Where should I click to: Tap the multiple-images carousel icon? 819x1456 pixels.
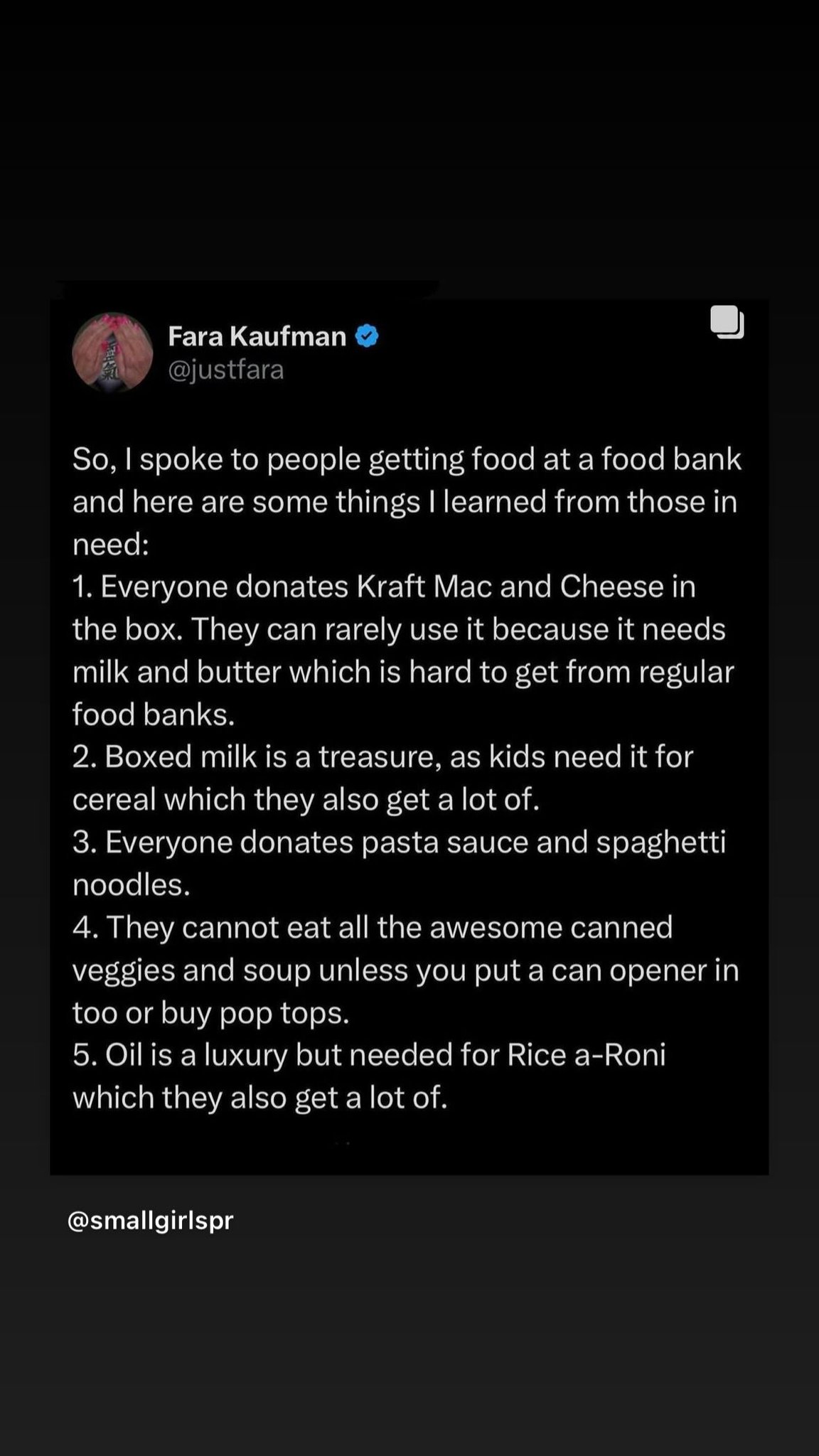(727, 322)
